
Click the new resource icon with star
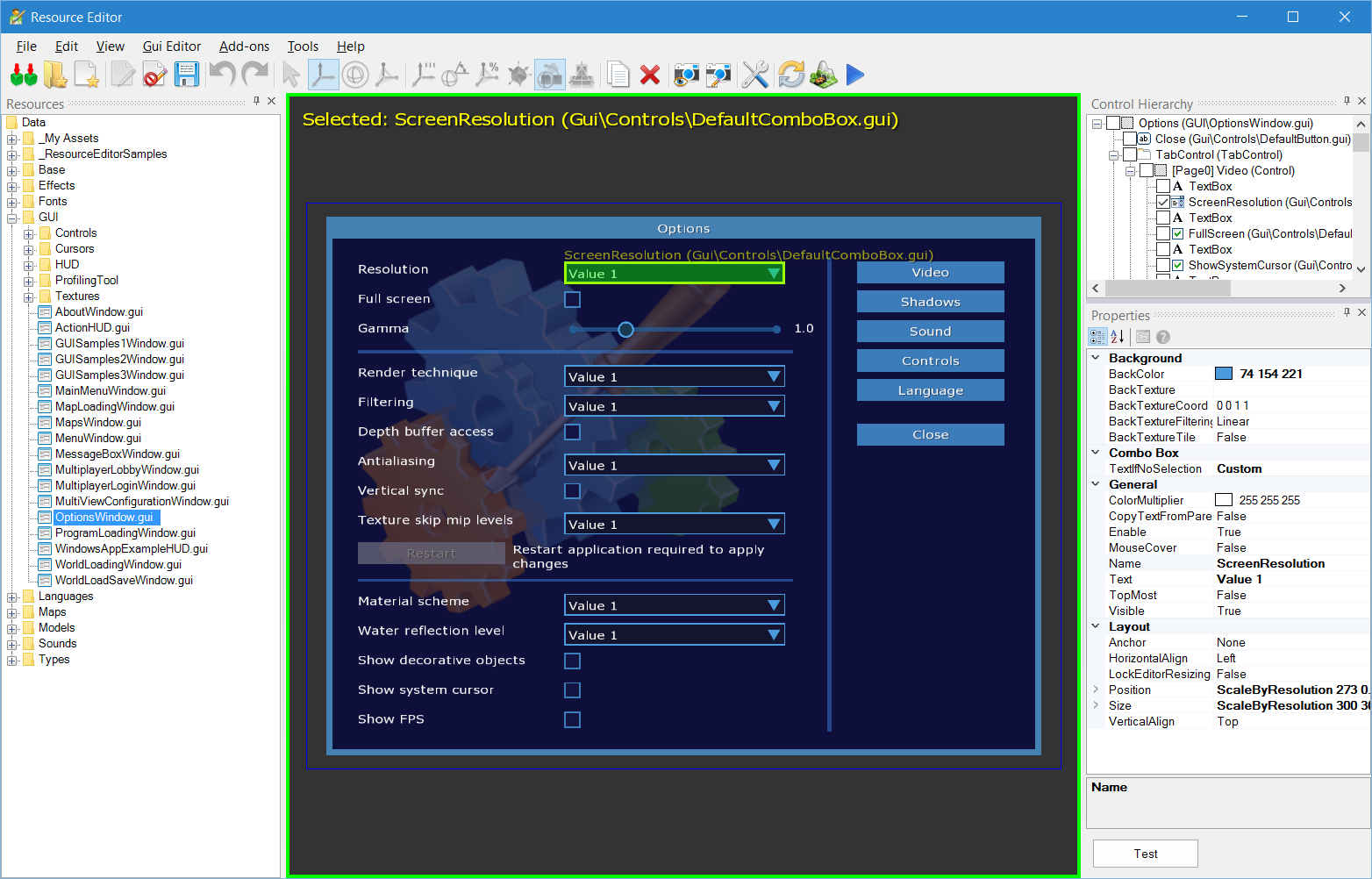click(87, 75)
